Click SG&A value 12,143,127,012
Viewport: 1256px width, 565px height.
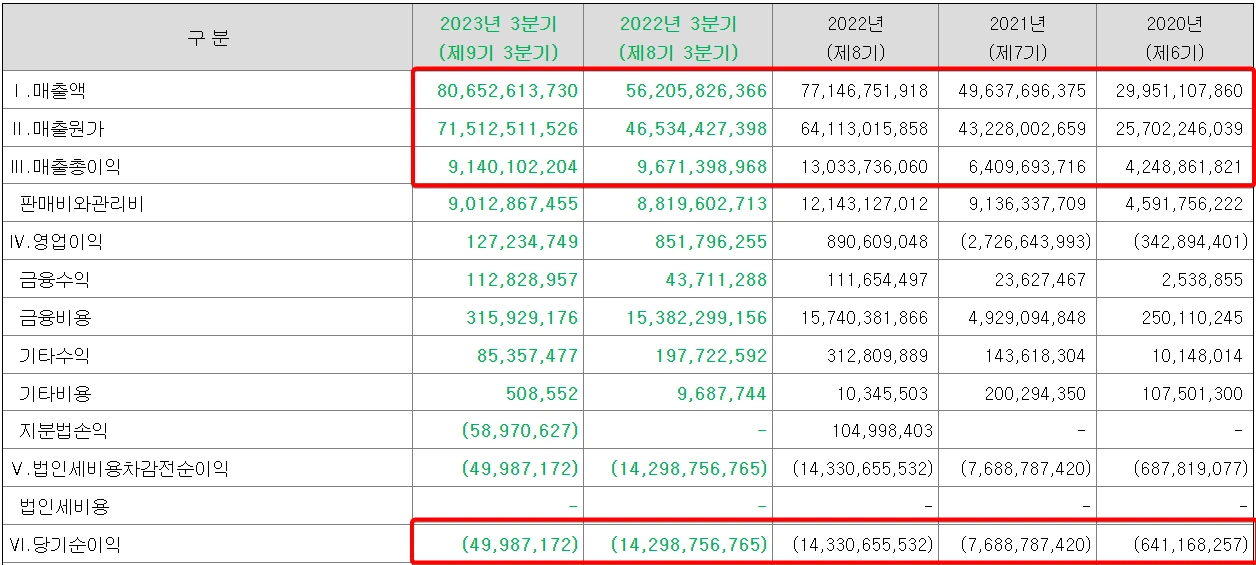pos(865,205)
